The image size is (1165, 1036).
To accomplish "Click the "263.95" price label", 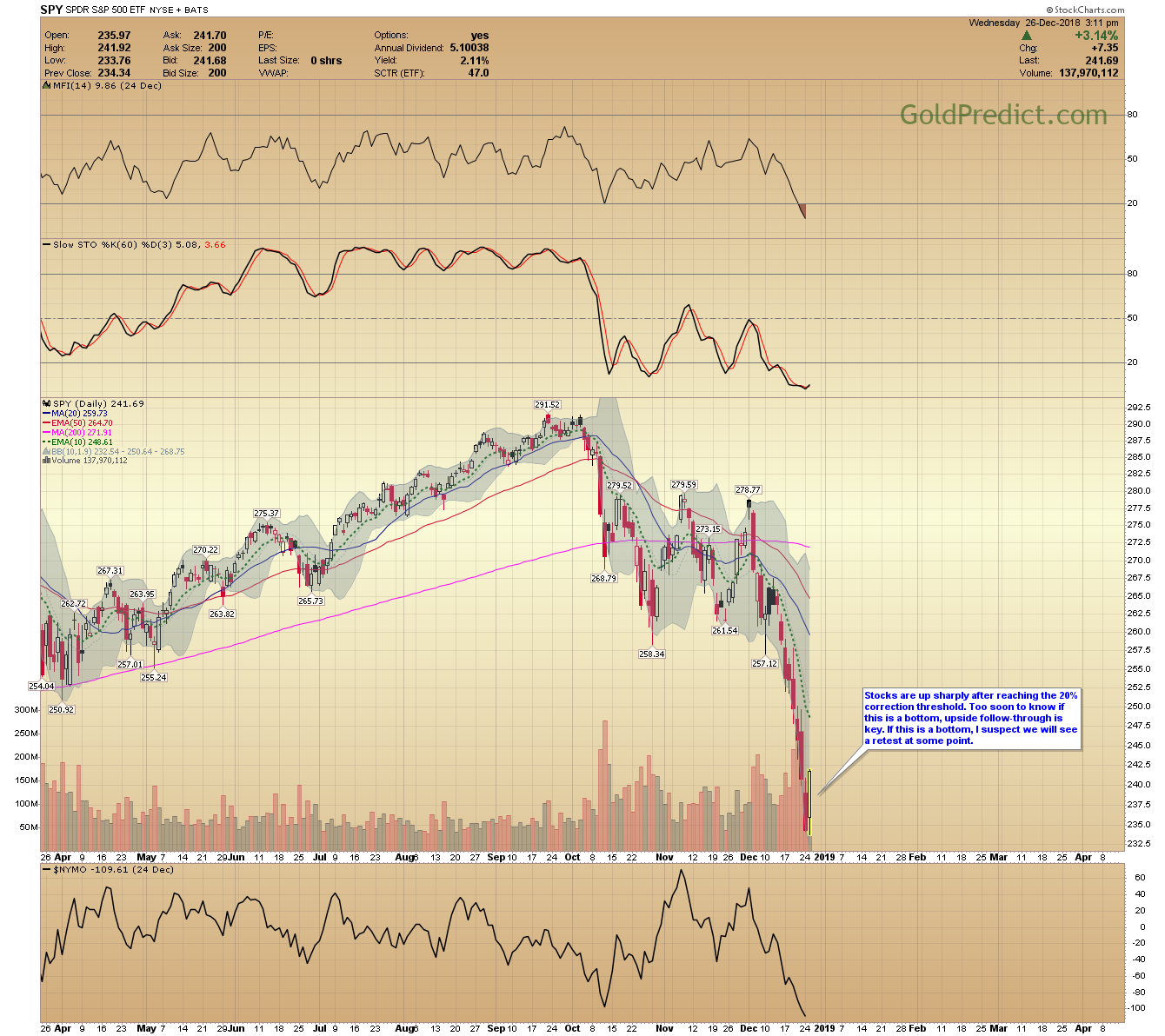I will [x=143, y=594].
